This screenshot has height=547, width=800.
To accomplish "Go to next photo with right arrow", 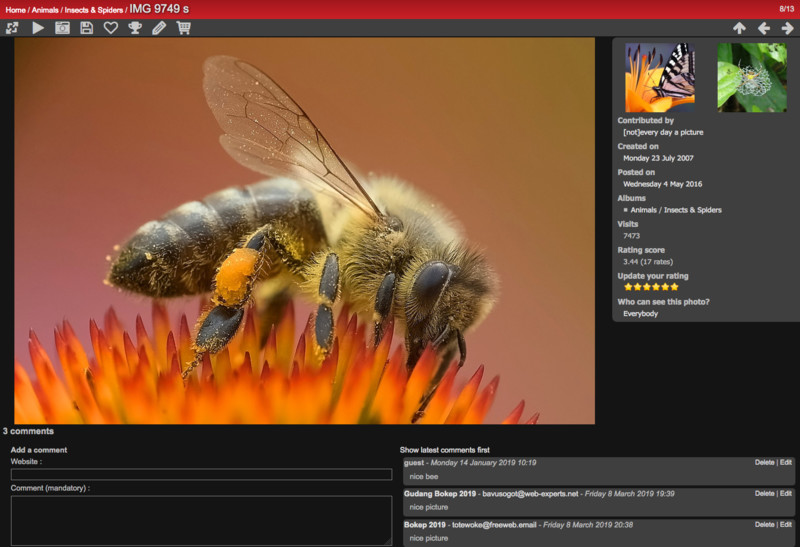I will (787, 28).
